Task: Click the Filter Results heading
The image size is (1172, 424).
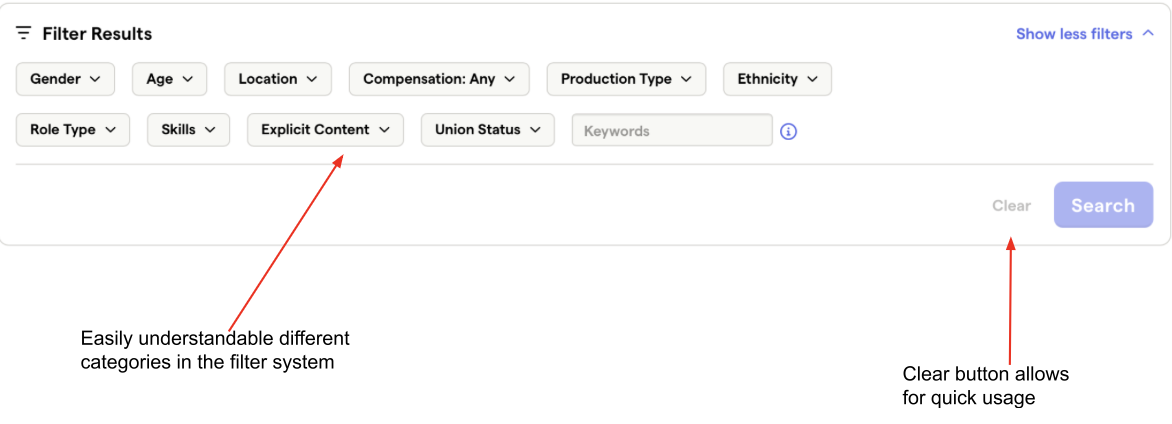Action: pyautogui.click(x=97, y=34)
